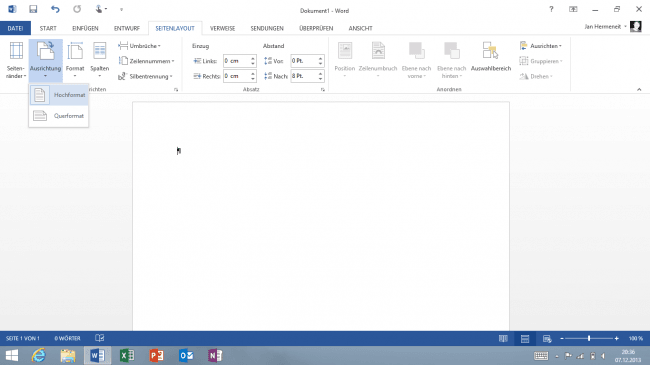Click the Save icon in quick access toolbar
Screen dimensions: 650x365
point(33,9)
